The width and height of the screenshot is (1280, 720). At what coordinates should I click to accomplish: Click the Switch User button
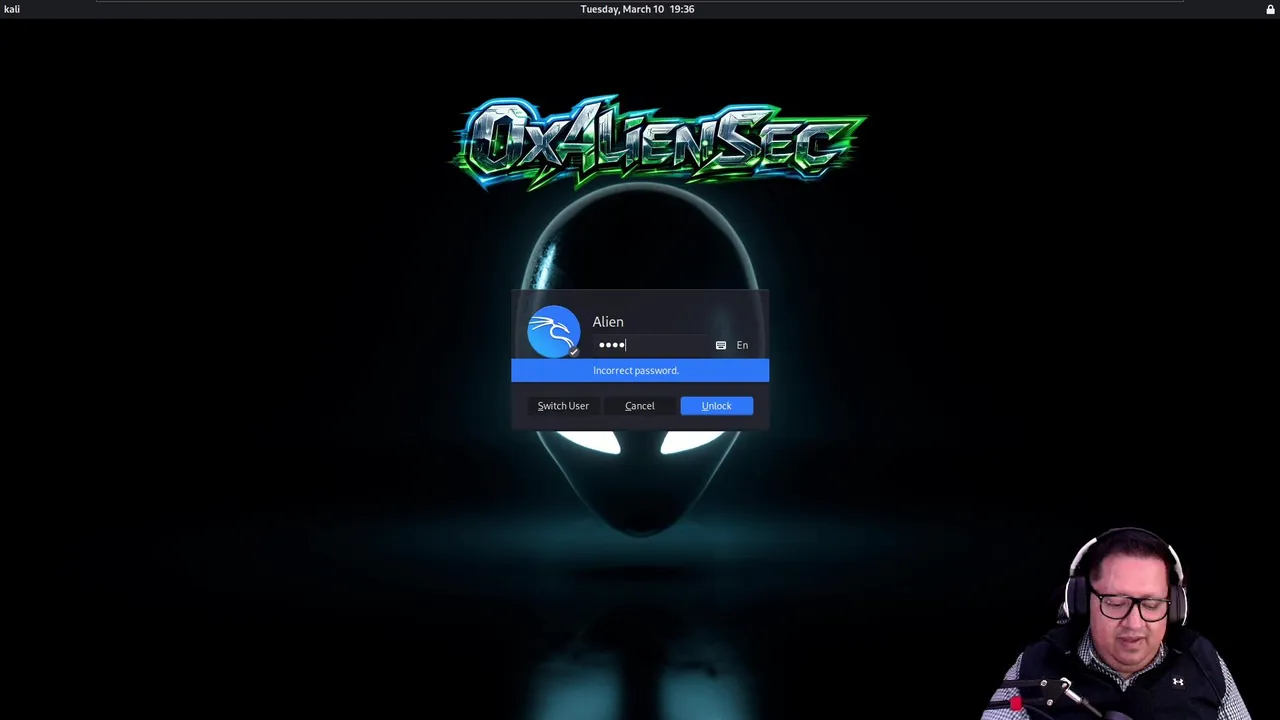tap(563, 406)
